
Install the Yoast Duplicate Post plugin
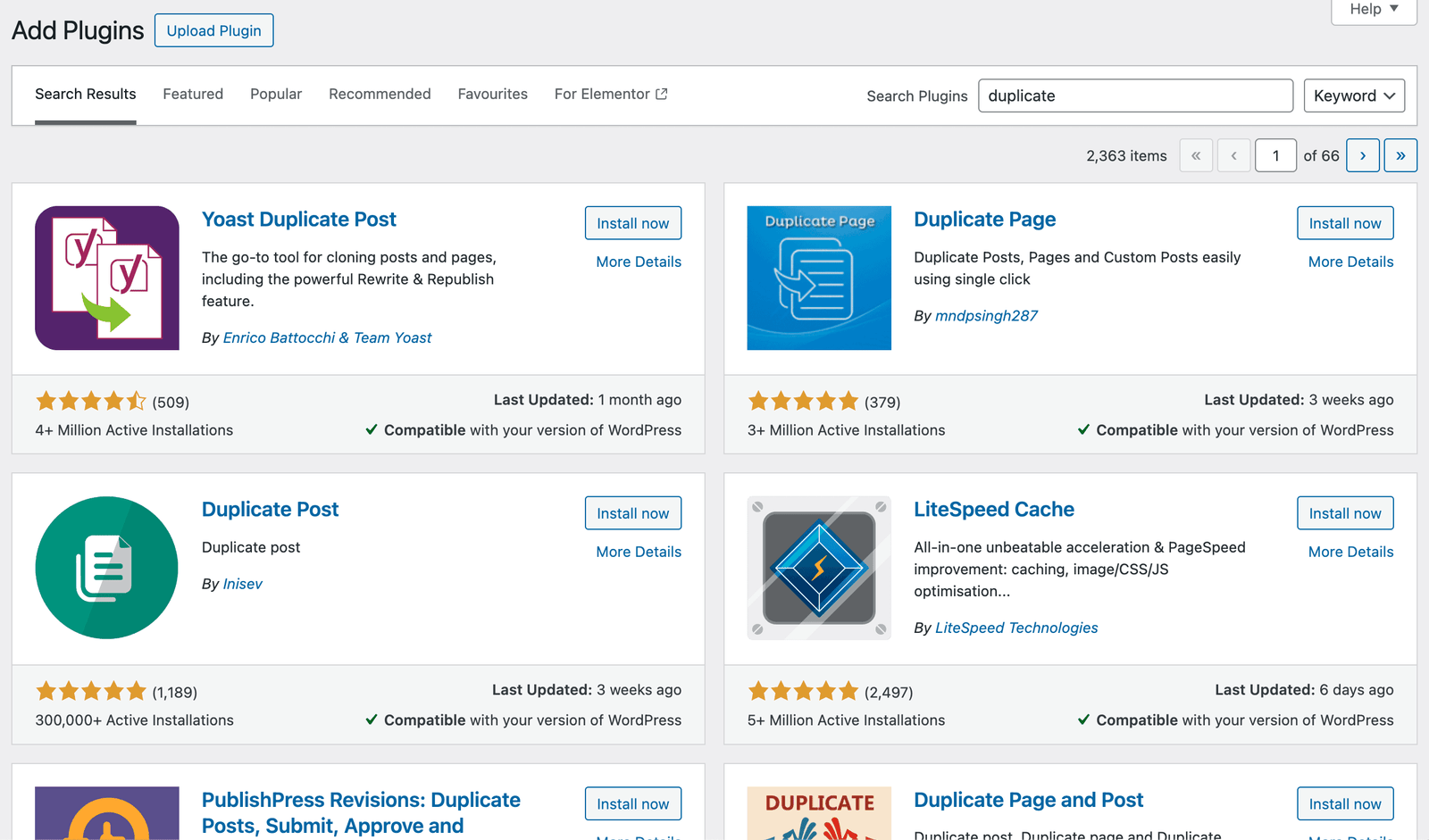coord(632,223)
